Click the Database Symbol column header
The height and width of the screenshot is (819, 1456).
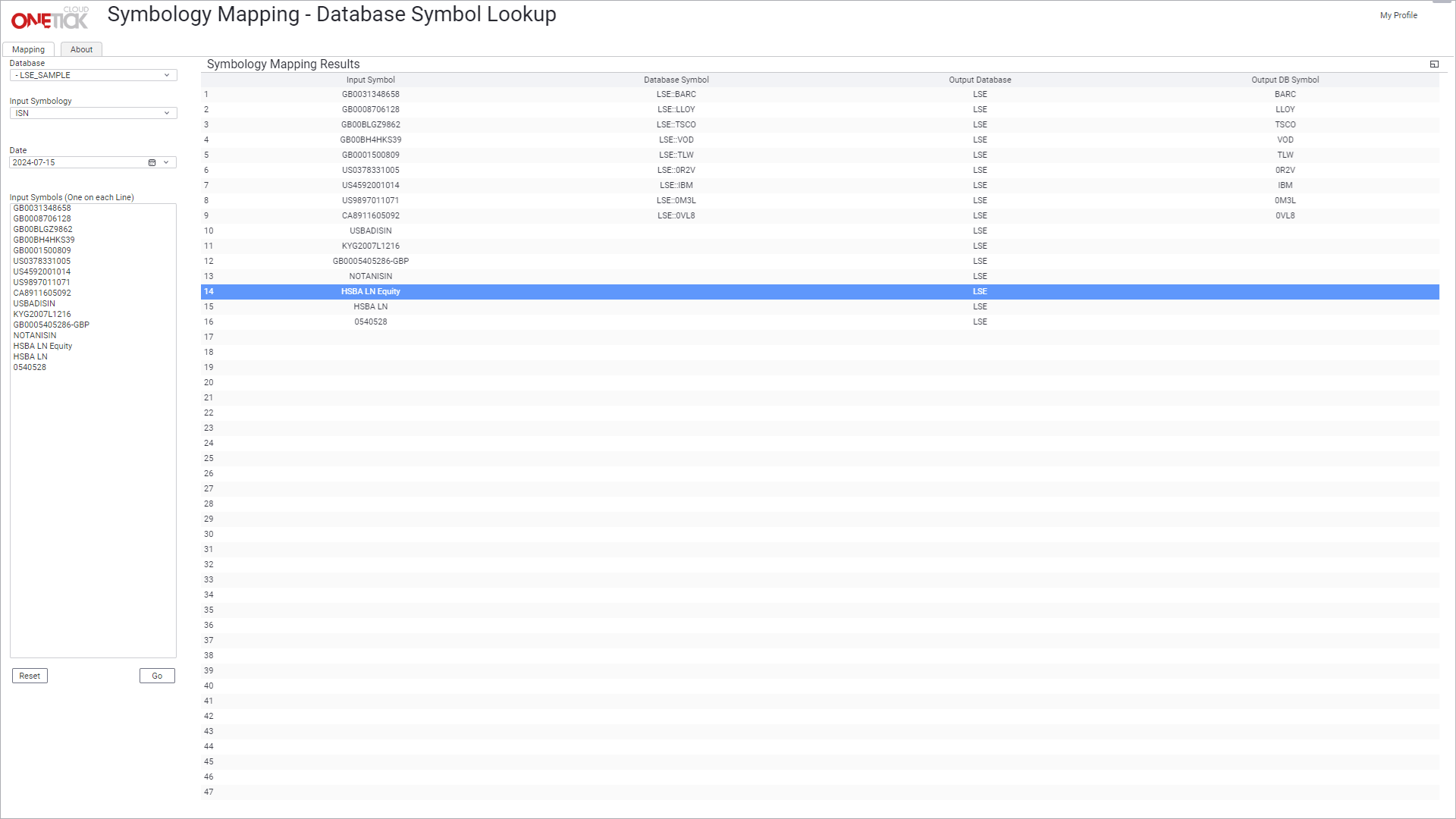click(x=676, y=80)
